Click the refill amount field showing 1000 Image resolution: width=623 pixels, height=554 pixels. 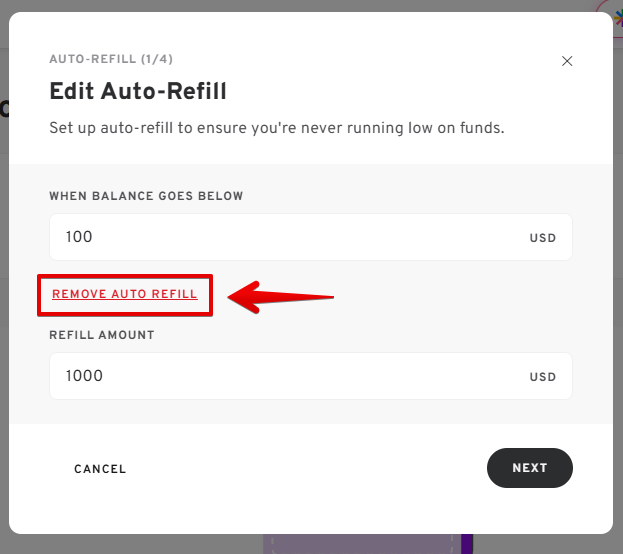tap(290, 376)
